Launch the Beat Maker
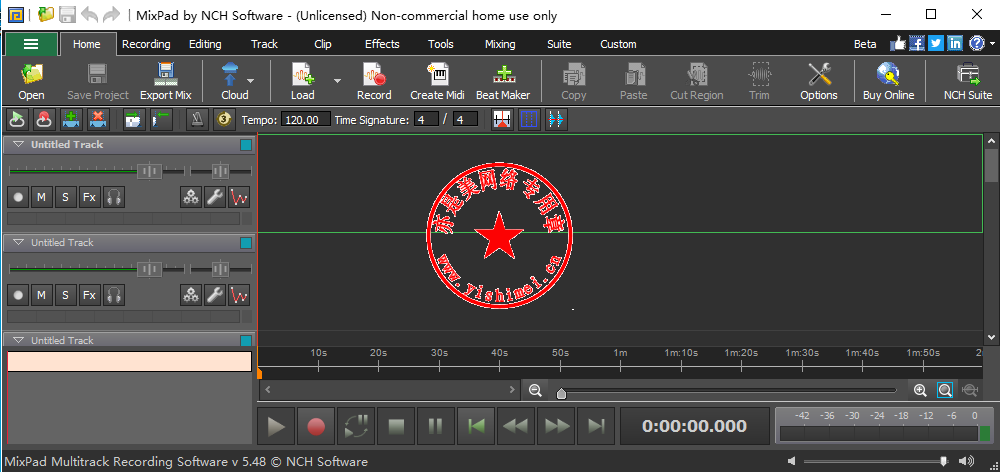The width and height of the screenshot is (1001, 472). pos(503,82)
